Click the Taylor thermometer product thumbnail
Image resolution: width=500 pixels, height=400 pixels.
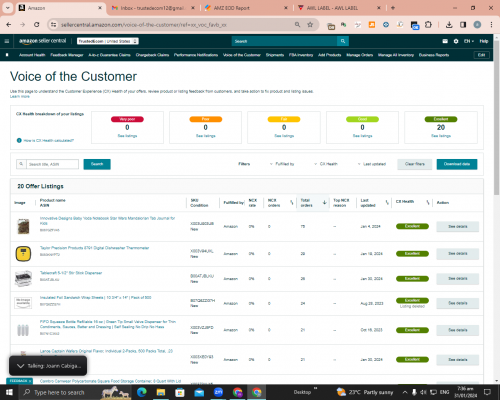tap(23, 254)
